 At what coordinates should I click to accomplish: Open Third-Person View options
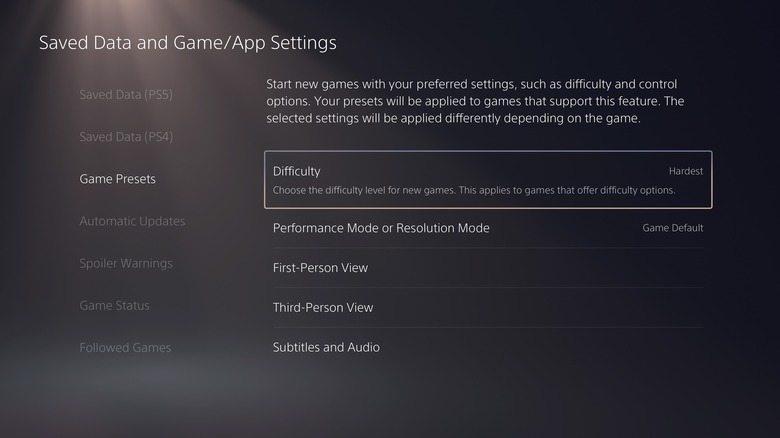pos(488,308)
